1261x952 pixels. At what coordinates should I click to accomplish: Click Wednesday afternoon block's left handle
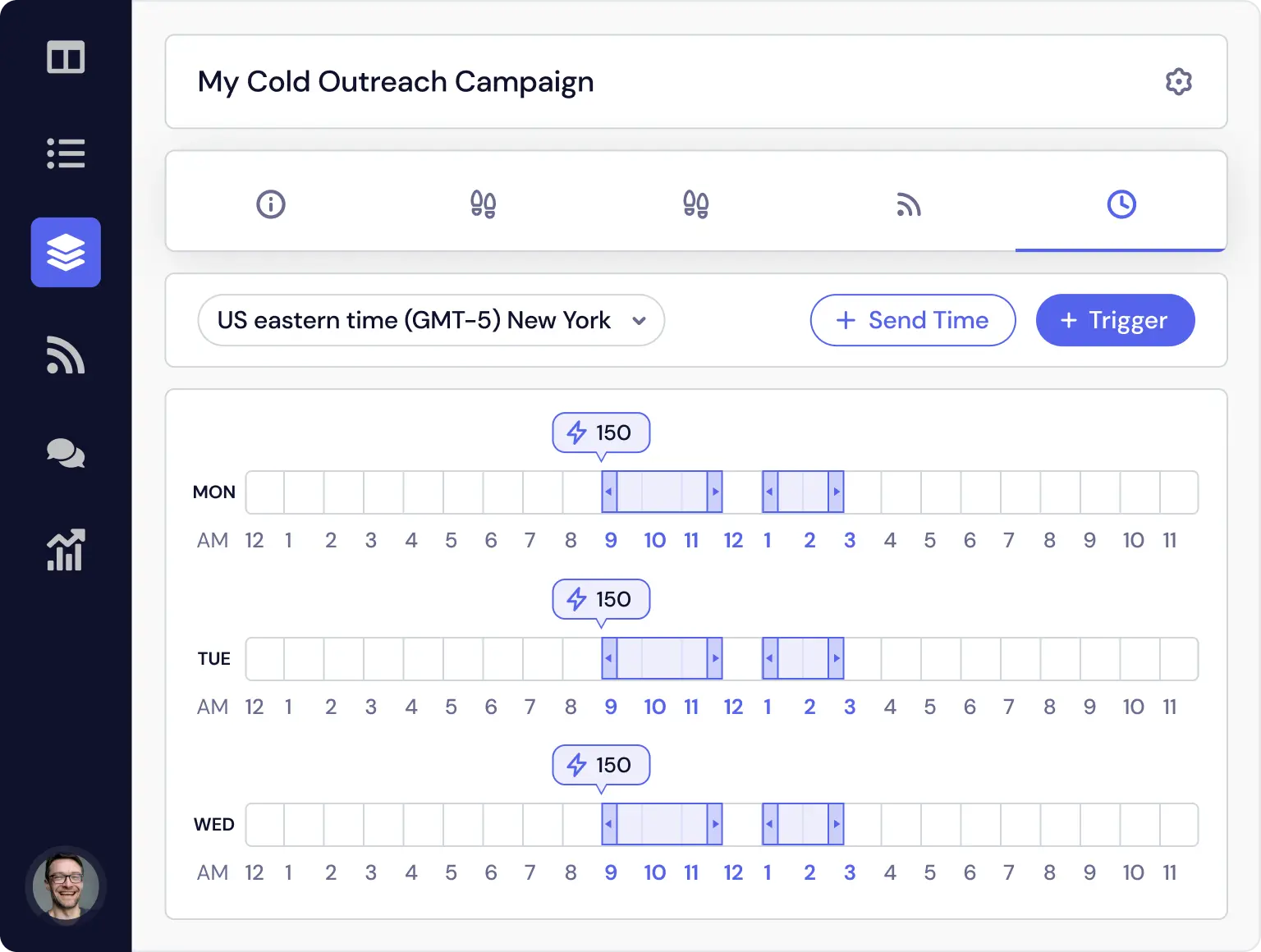coord(770,824)
